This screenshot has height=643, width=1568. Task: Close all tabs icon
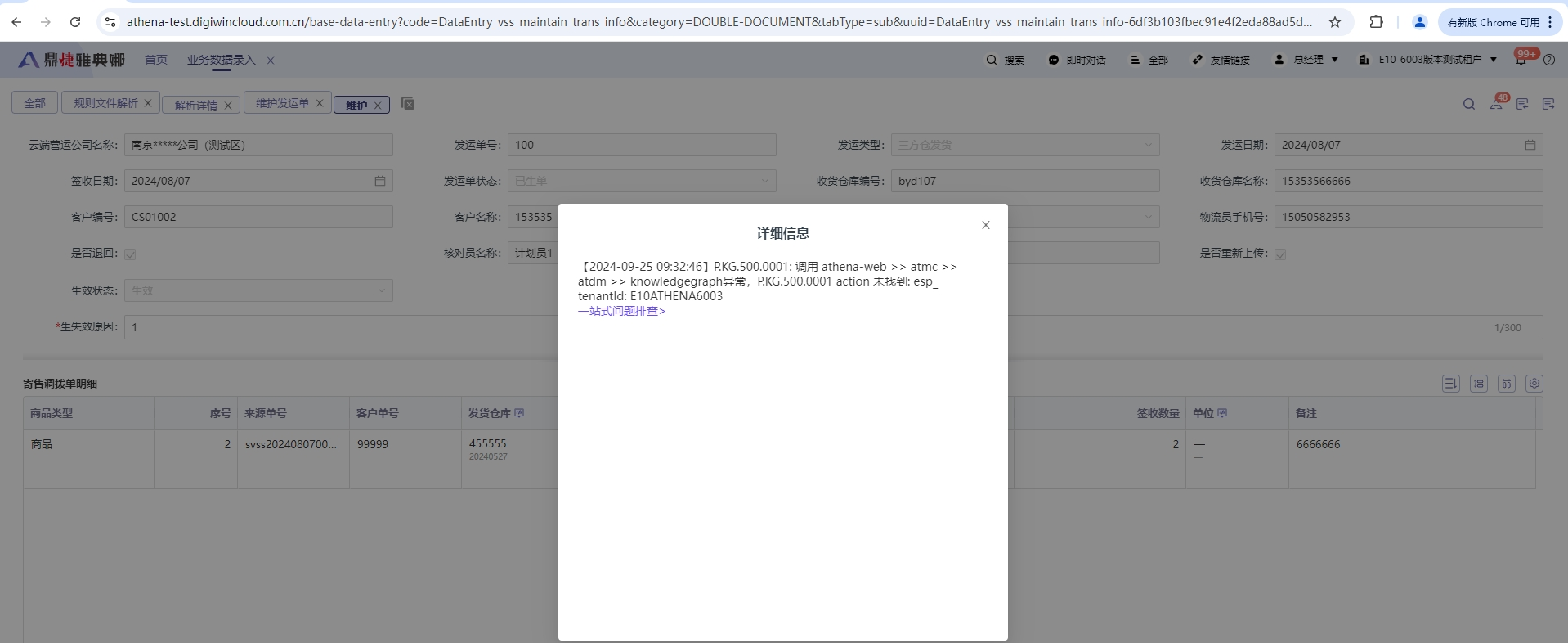(408, 103)
